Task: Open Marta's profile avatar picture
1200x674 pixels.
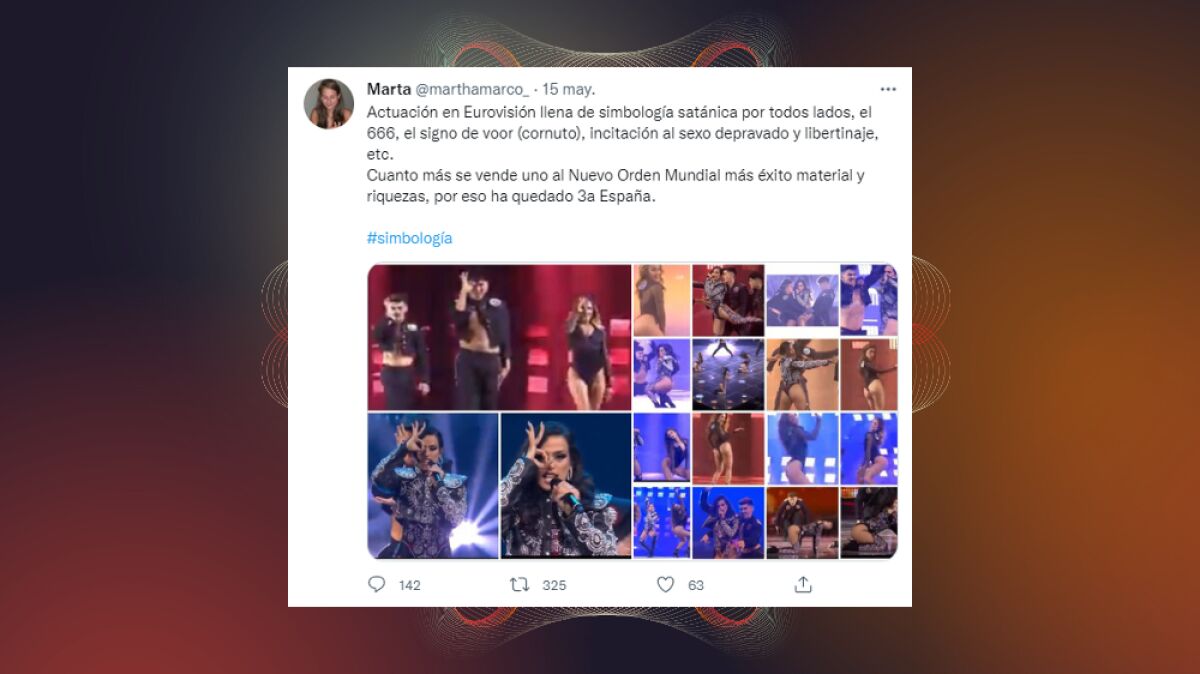Action: [329, 104]
